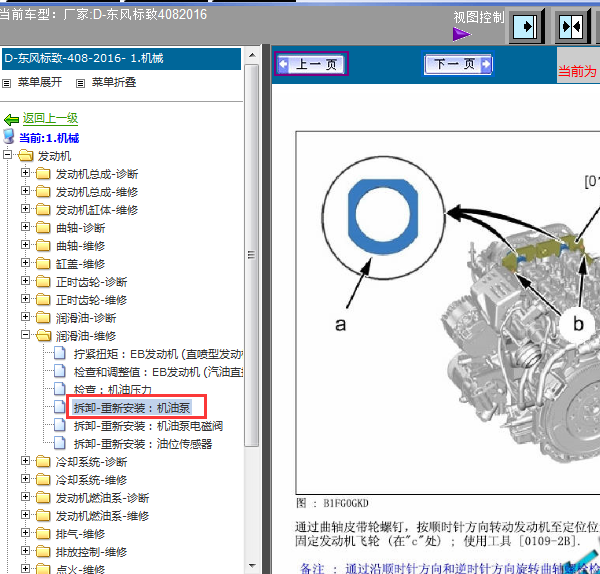Click the right-arrow view control icon
The width and height of the screenshot is (600, 574).
(527, 27)
